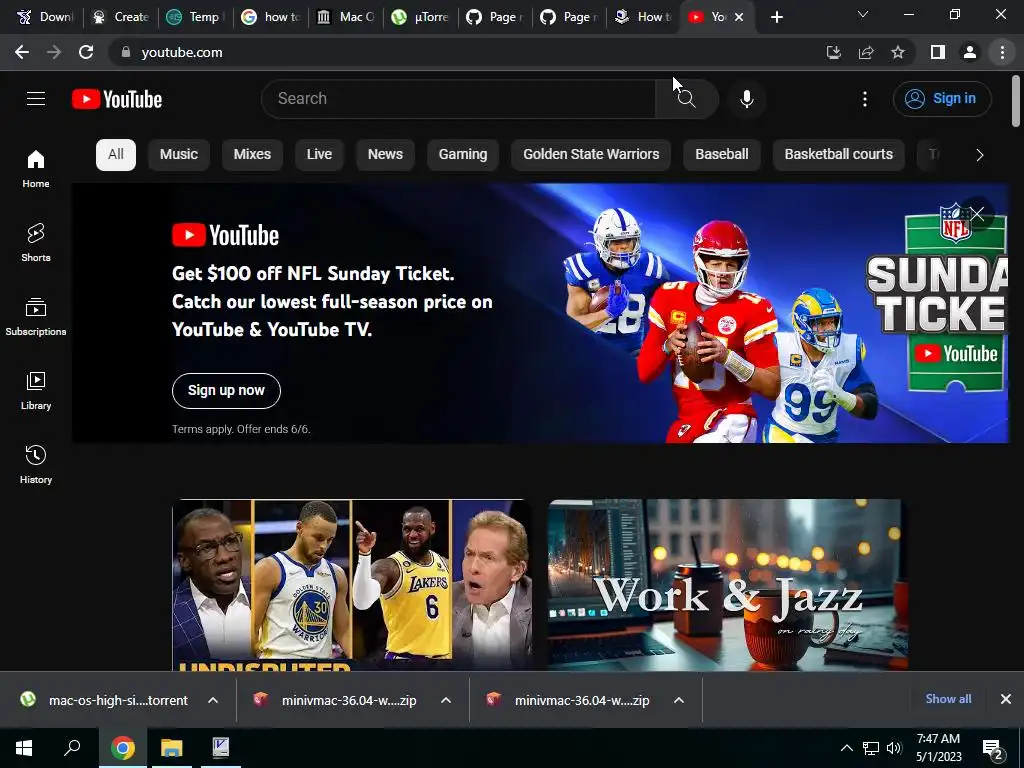Go forward with browser forward arrow

point(54,52)
